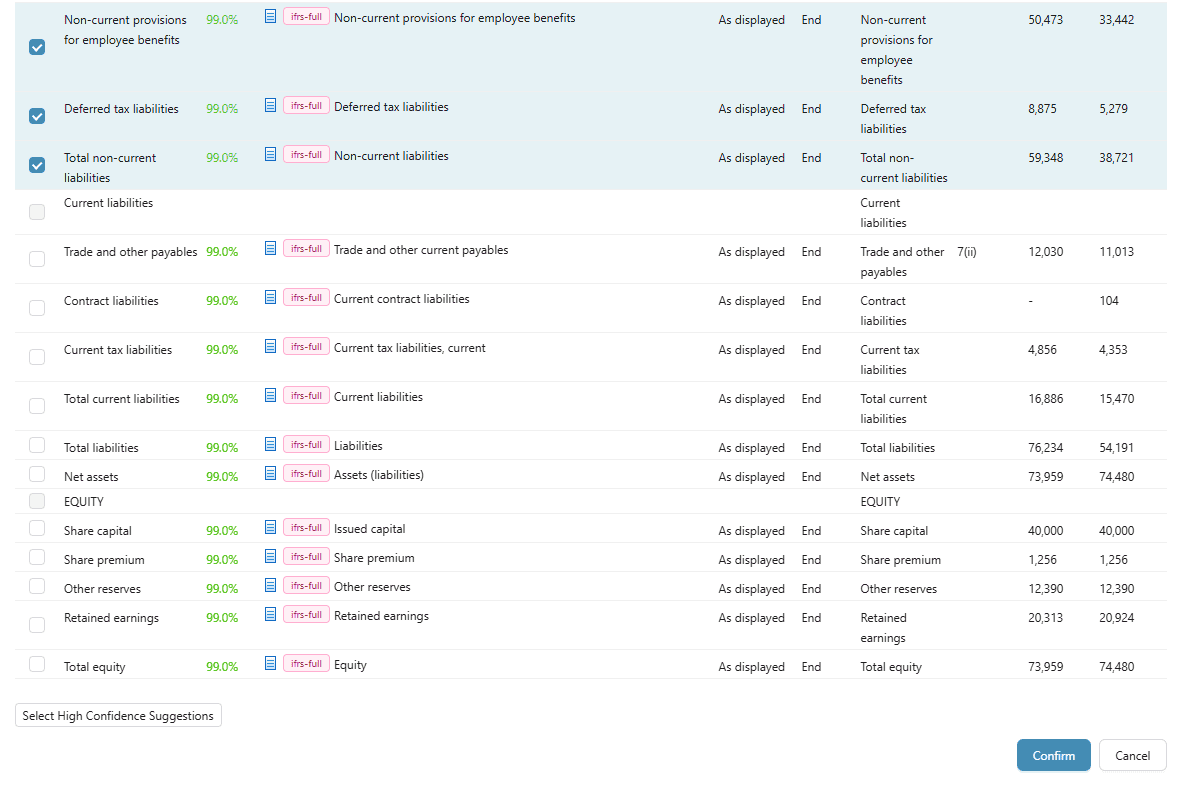Open document icon for Non-current liabilities concept

point(270,155)
